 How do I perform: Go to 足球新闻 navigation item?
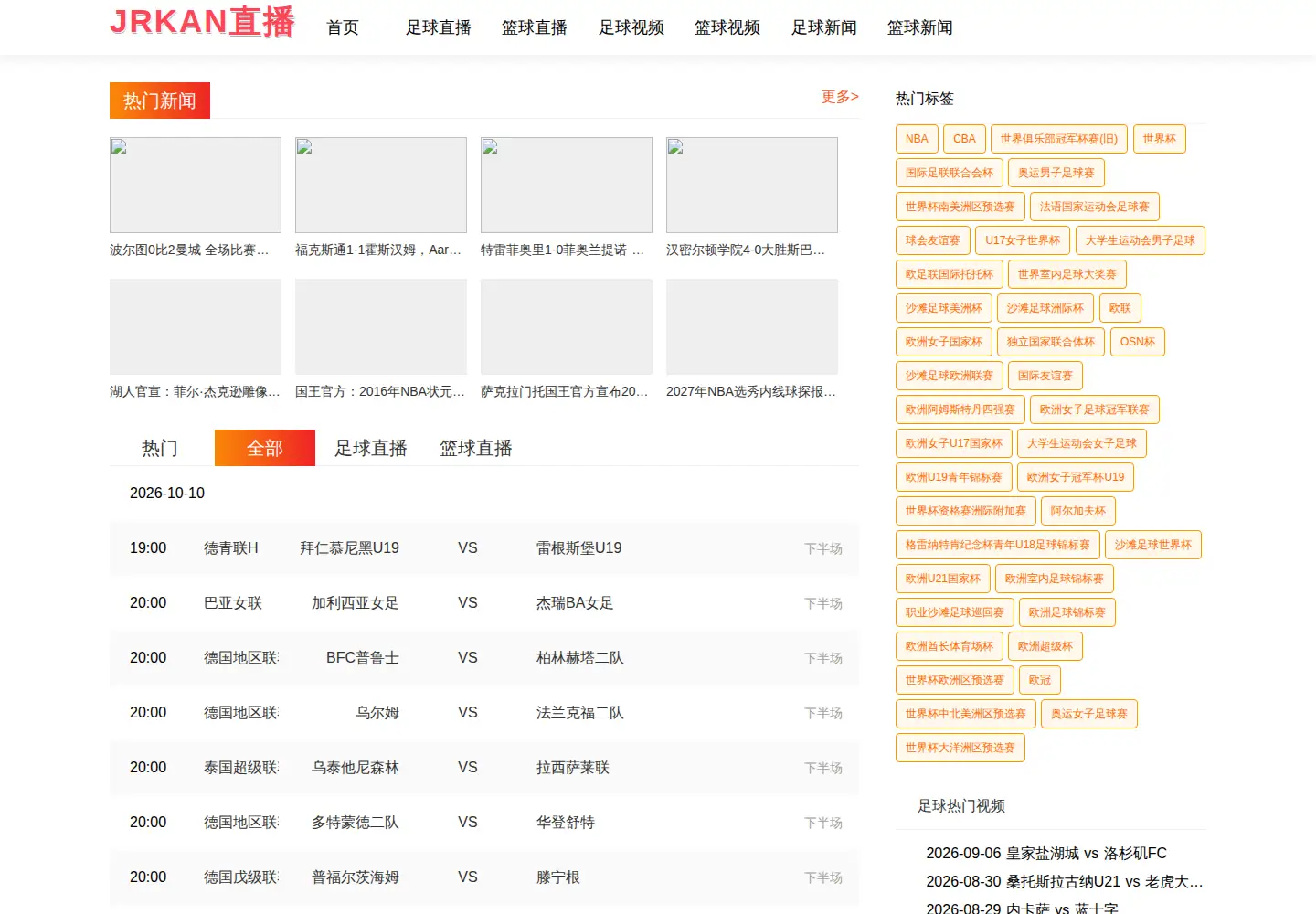pyautogui.click(x=824, y=27)
